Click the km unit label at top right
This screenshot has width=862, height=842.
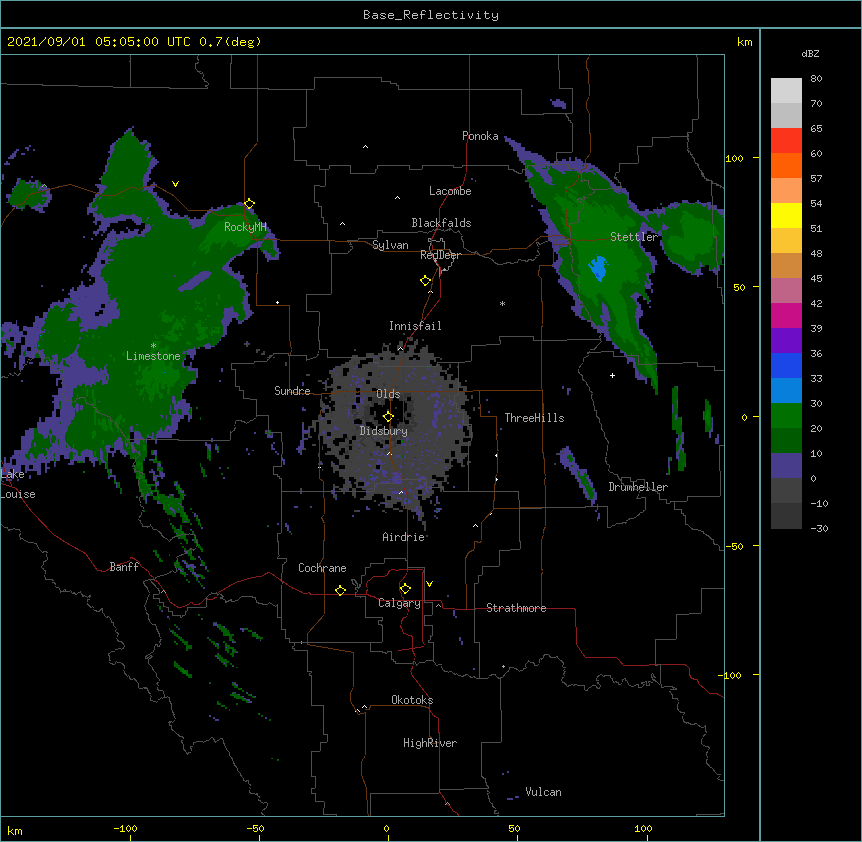point(744,42)
